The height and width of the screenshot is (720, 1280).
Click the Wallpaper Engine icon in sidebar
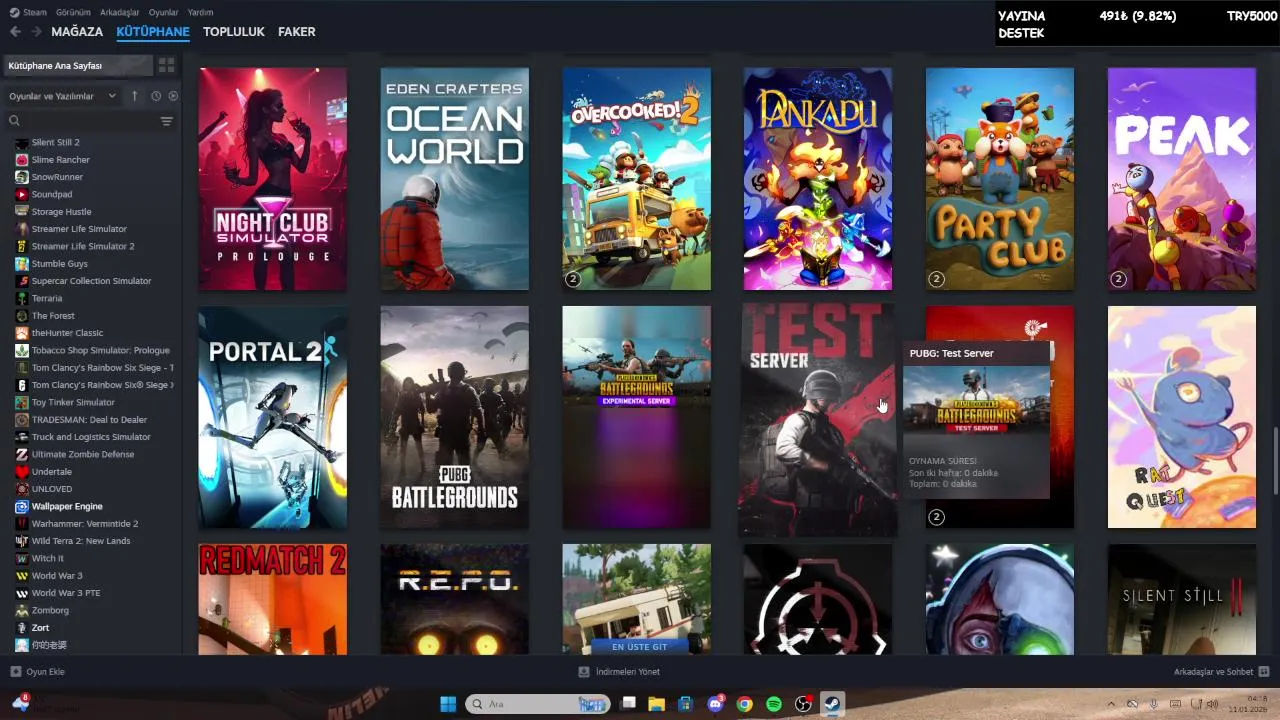click(x=22, y=506)
